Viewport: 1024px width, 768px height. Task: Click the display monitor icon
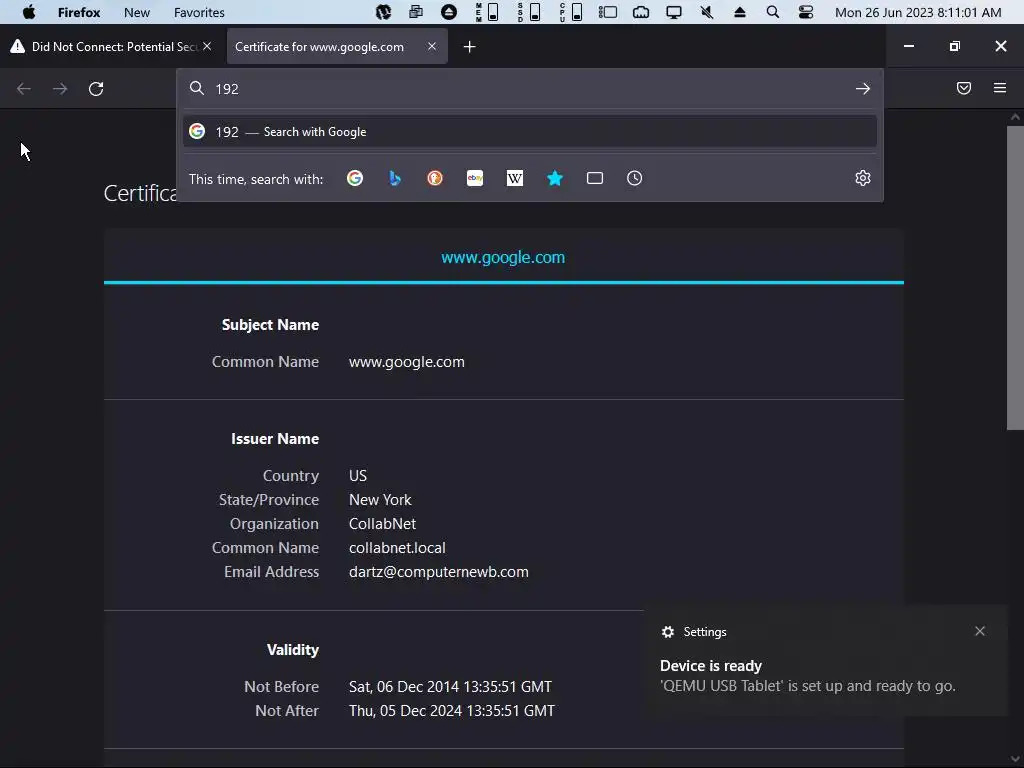(x=673, y=12)
